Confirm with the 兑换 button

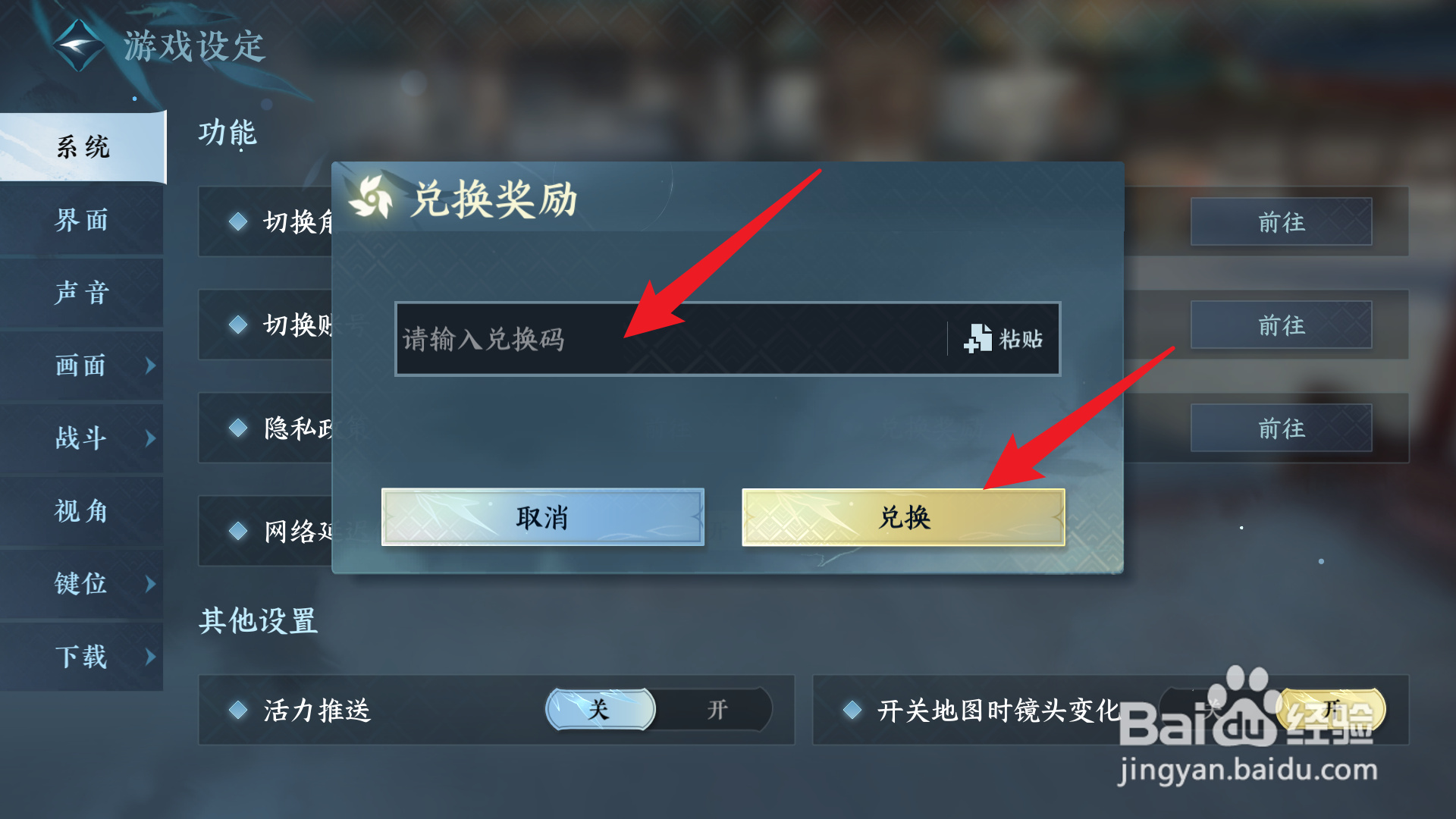[x=904, y=517]
